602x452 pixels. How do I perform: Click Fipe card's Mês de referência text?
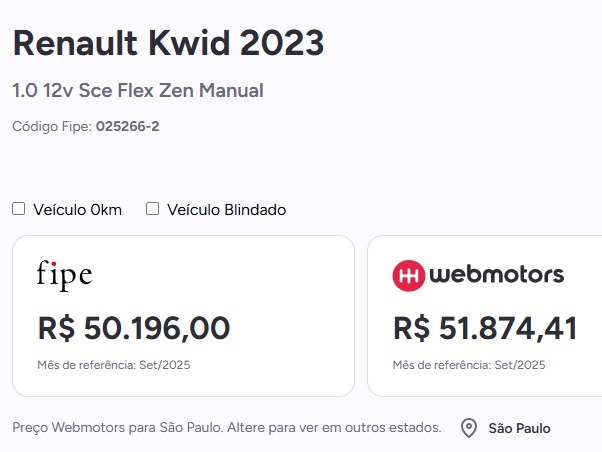tap(114, 365)
